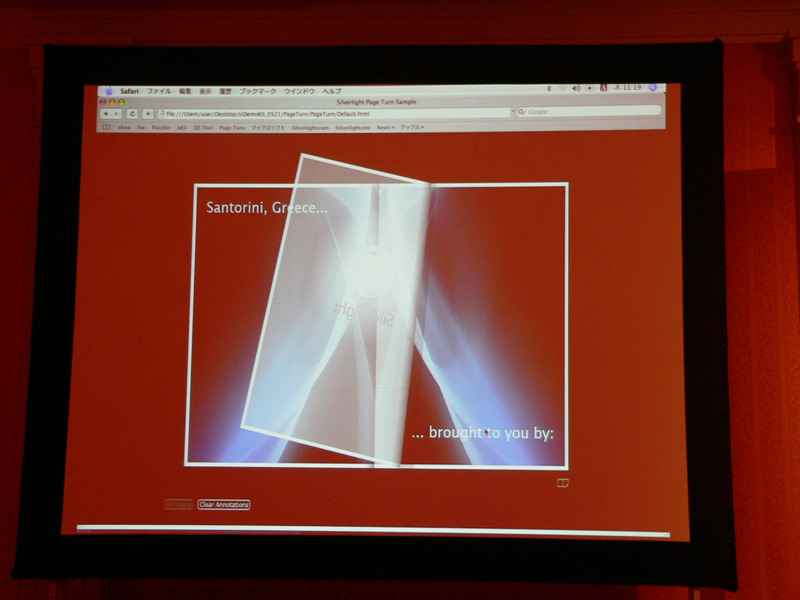Click the Bluetooth menu bar icon
800x600 pixels.
tap(549, 88)
